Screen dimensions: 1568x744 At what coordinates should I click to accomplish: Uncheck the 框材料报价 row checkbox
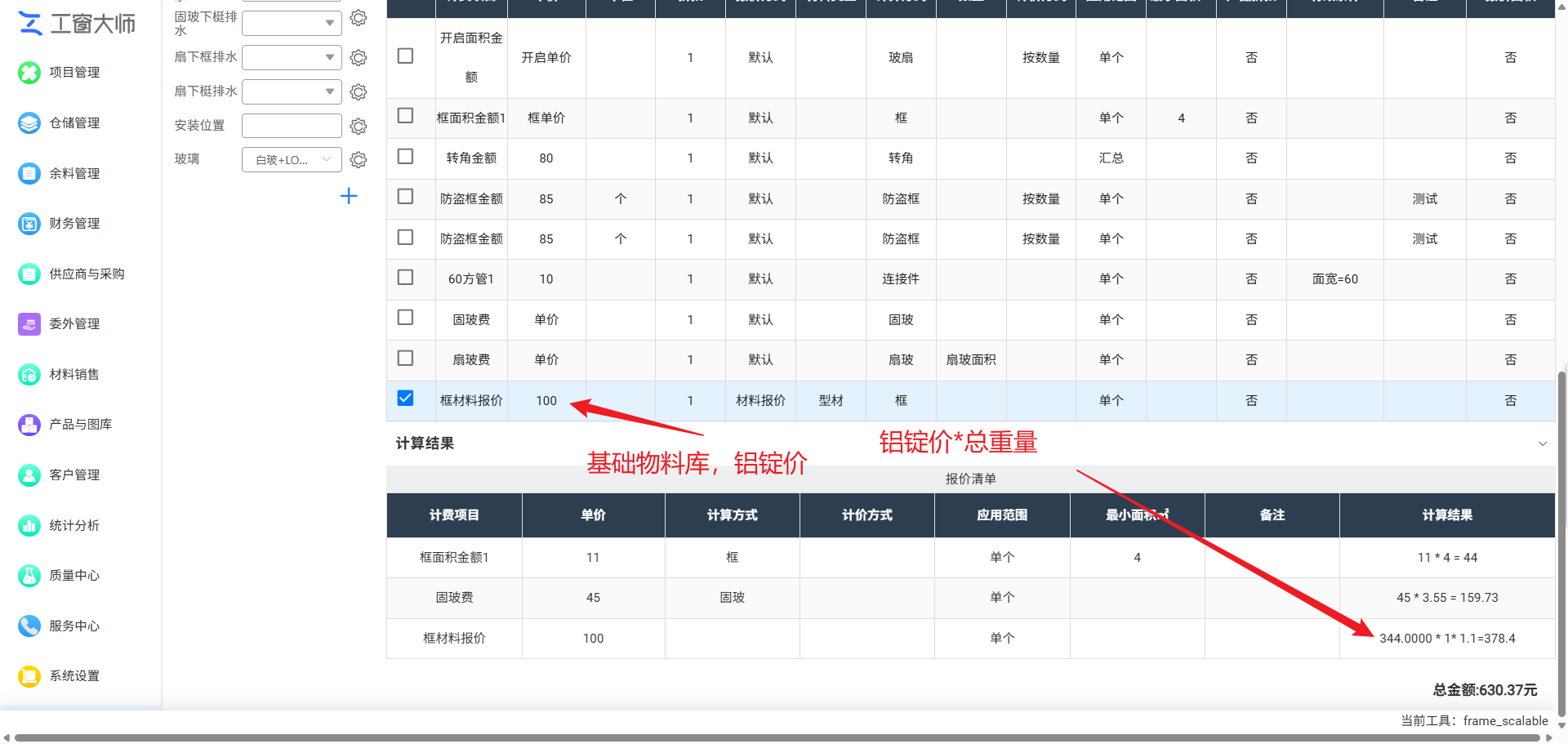[405, 399]
